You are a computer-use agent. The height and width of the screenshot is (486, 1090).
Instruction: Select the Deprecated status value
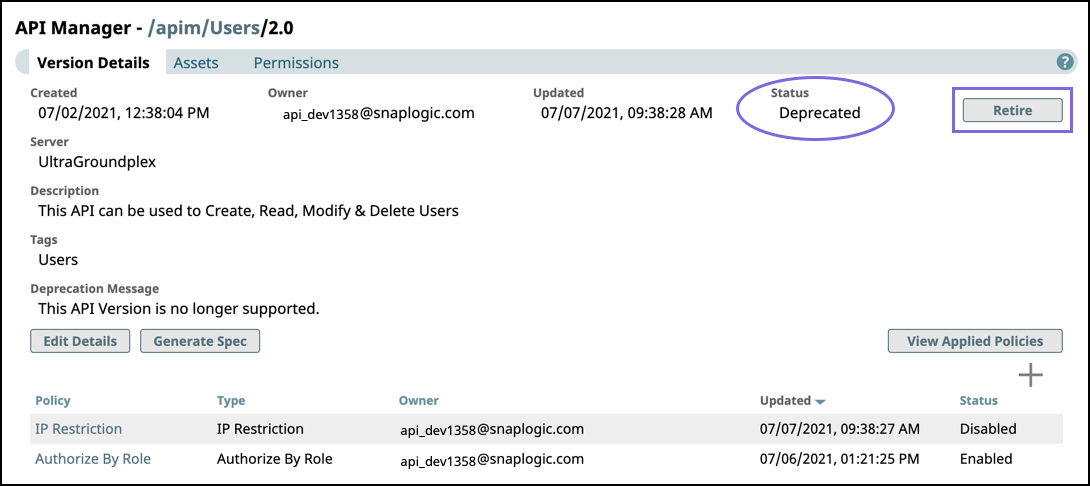coord(820,113)
